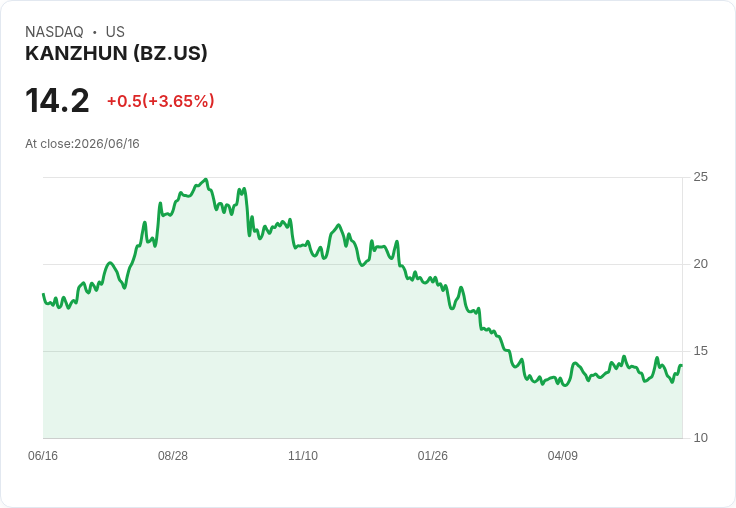Click the dot separator between NASDAQ and US

click(x=94, y=32)
